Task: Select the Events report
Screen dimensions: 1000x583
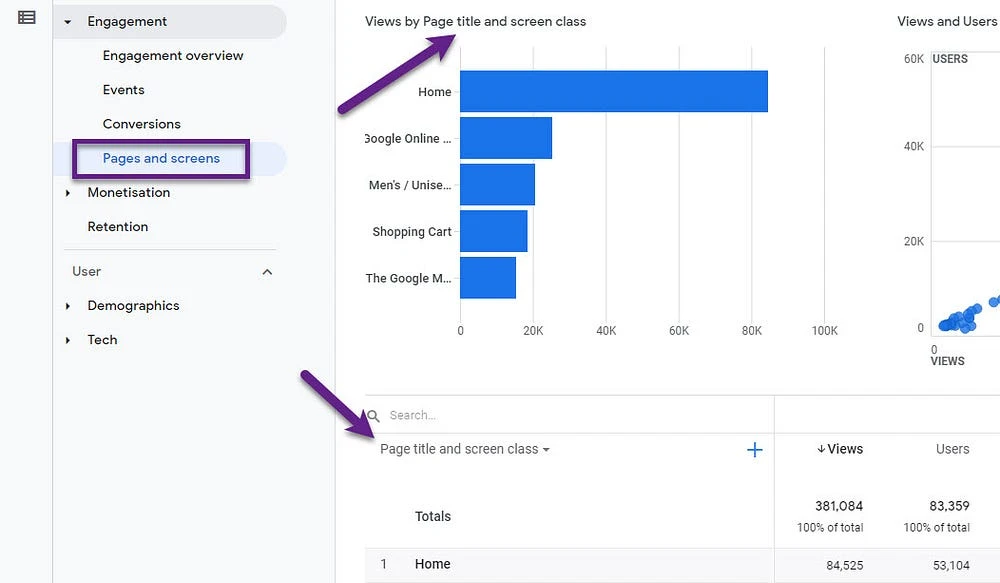Action: (123, 89)
